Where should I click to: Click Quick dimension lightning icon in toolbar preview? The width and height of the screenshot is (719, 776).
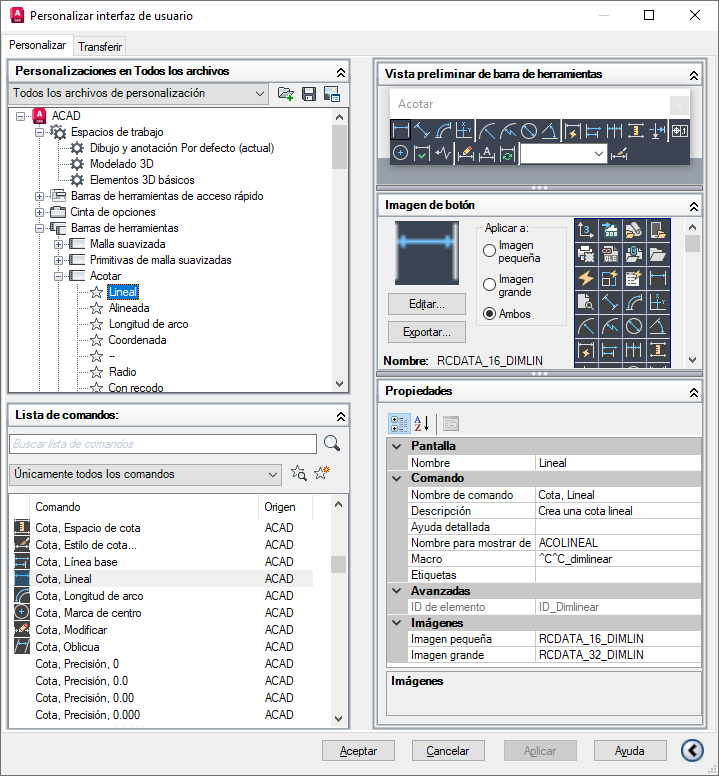pos(573,131)
